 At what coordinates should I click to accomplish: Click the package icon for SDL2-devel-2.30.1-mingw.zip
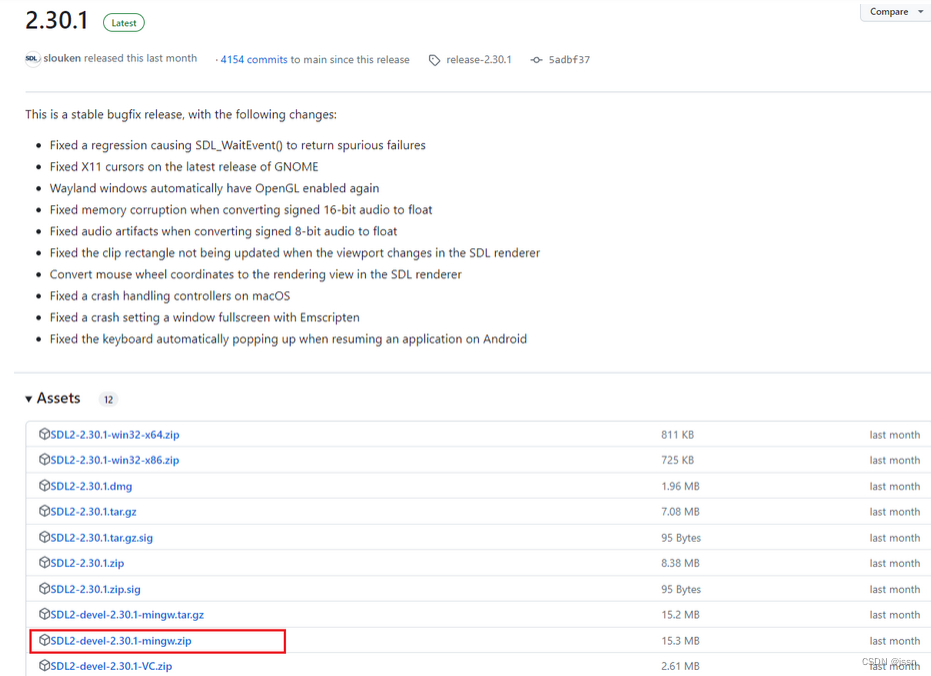pos(44,640)
